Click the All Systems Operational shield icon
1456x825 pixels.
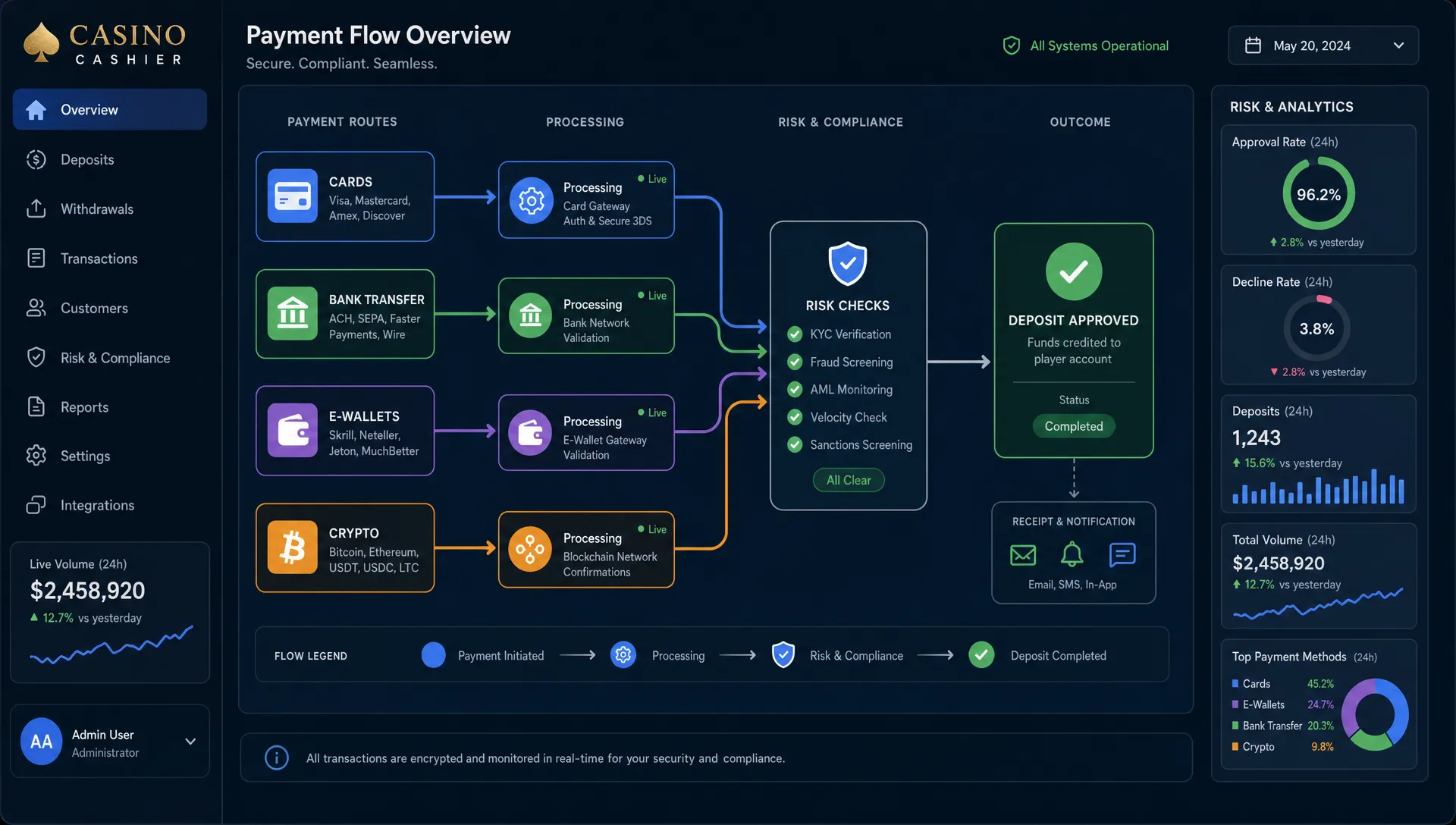(1012, 45)
